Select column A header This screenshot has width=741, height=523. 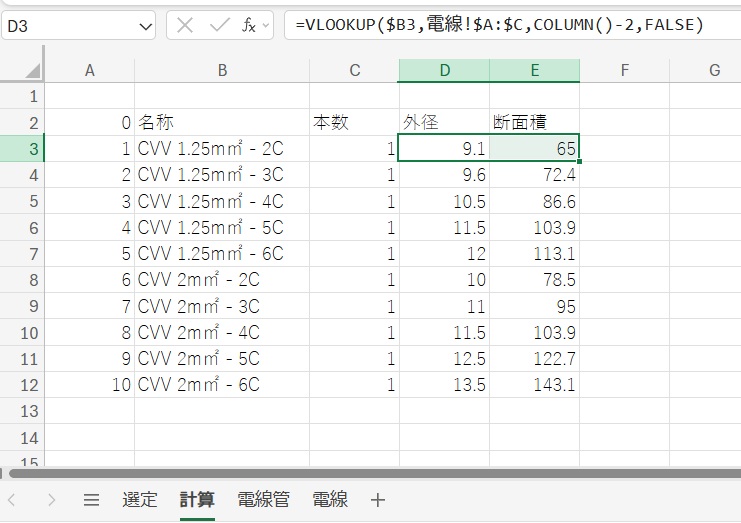pyautogui.click(x=89, y=70)
